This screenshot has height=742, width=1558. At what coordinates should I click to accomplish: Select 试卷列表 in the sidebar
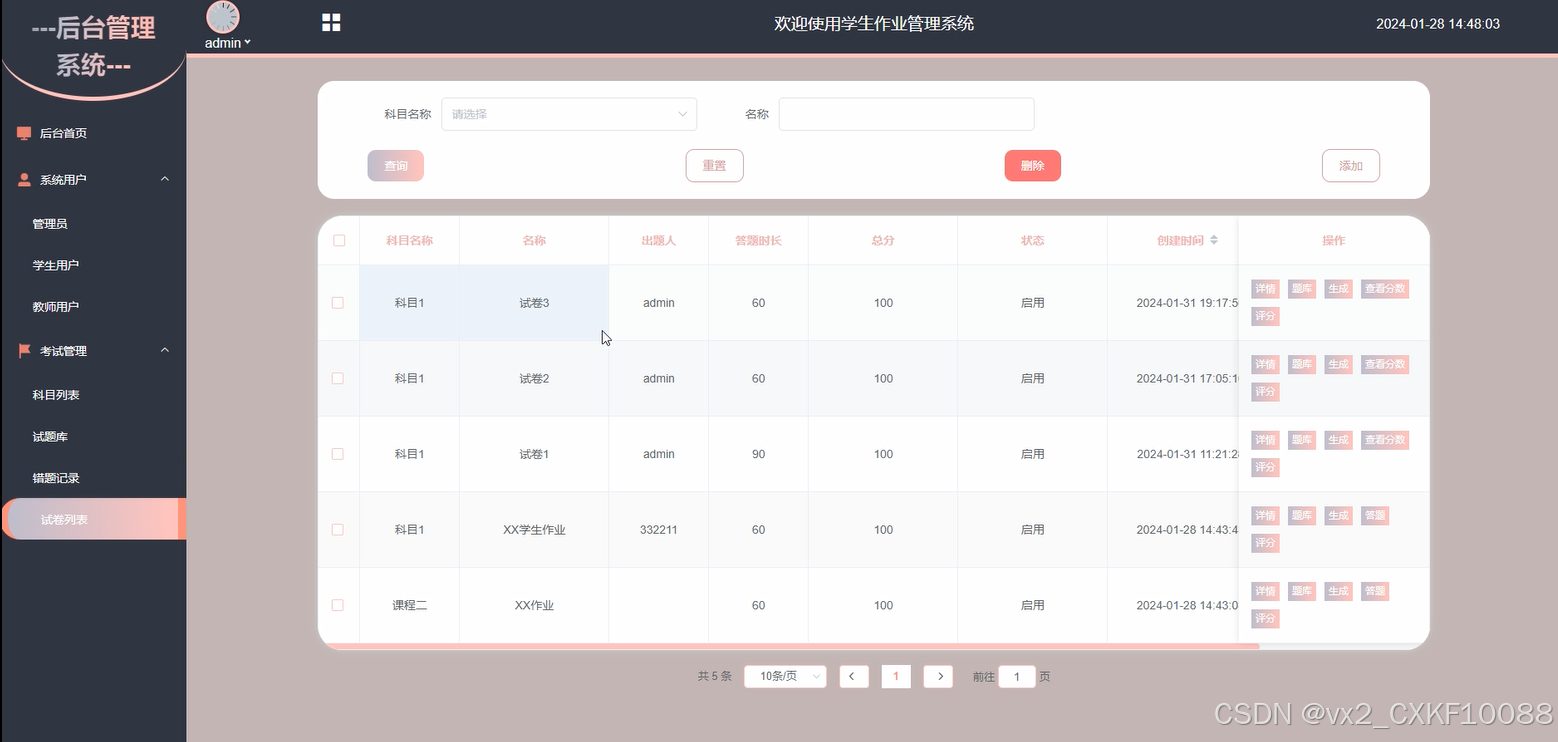(x=93, y=519)
